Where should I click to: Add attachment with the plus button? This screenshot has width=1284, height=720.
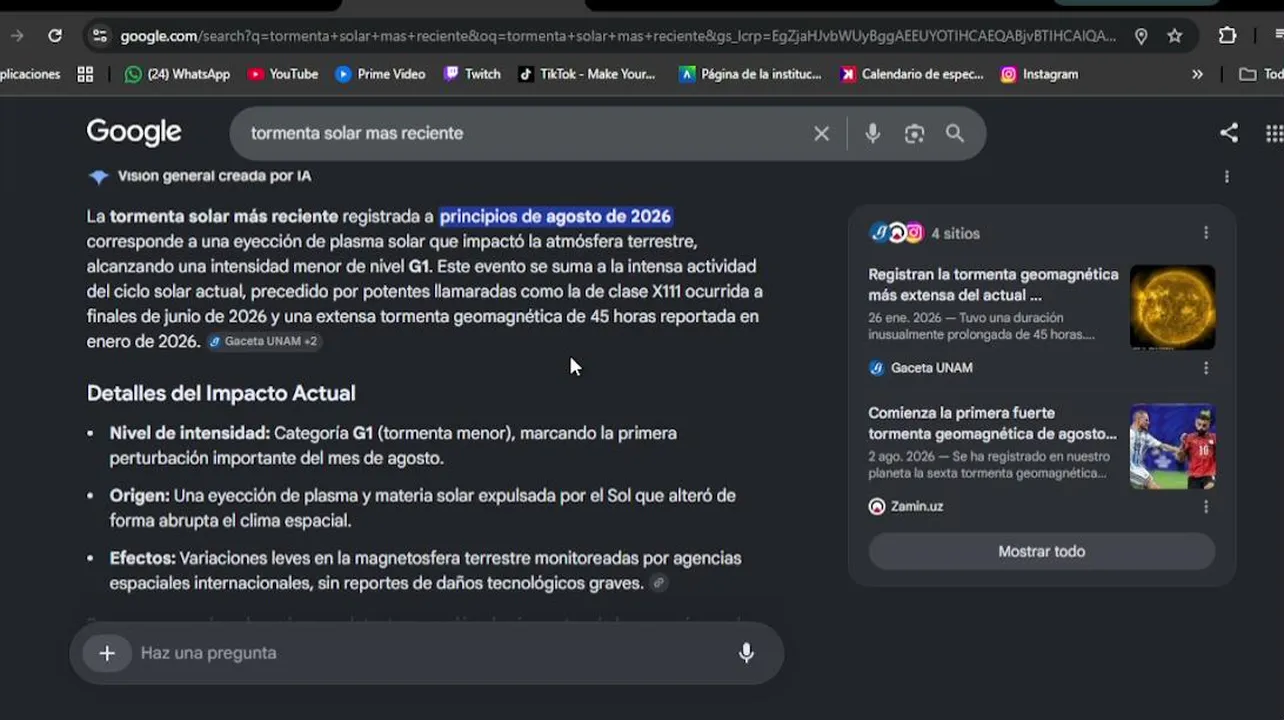(x=107, y=653)
